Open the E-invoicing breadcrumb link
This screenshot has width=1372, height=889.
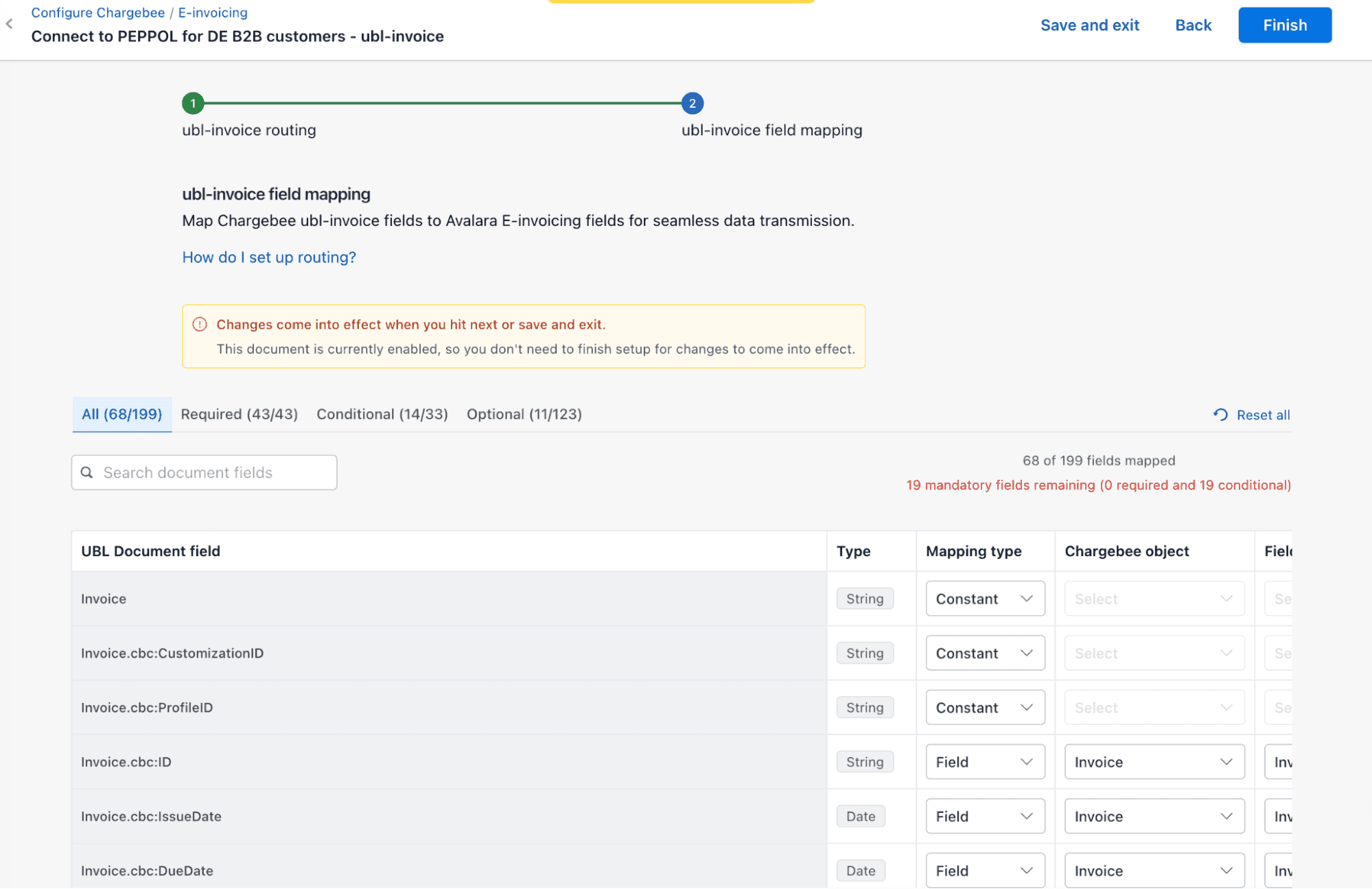pos(213,12)
